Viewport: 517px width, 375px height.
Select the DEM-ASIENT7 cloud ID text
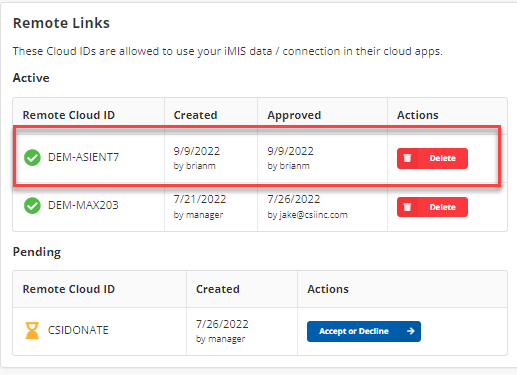(83, 157)
